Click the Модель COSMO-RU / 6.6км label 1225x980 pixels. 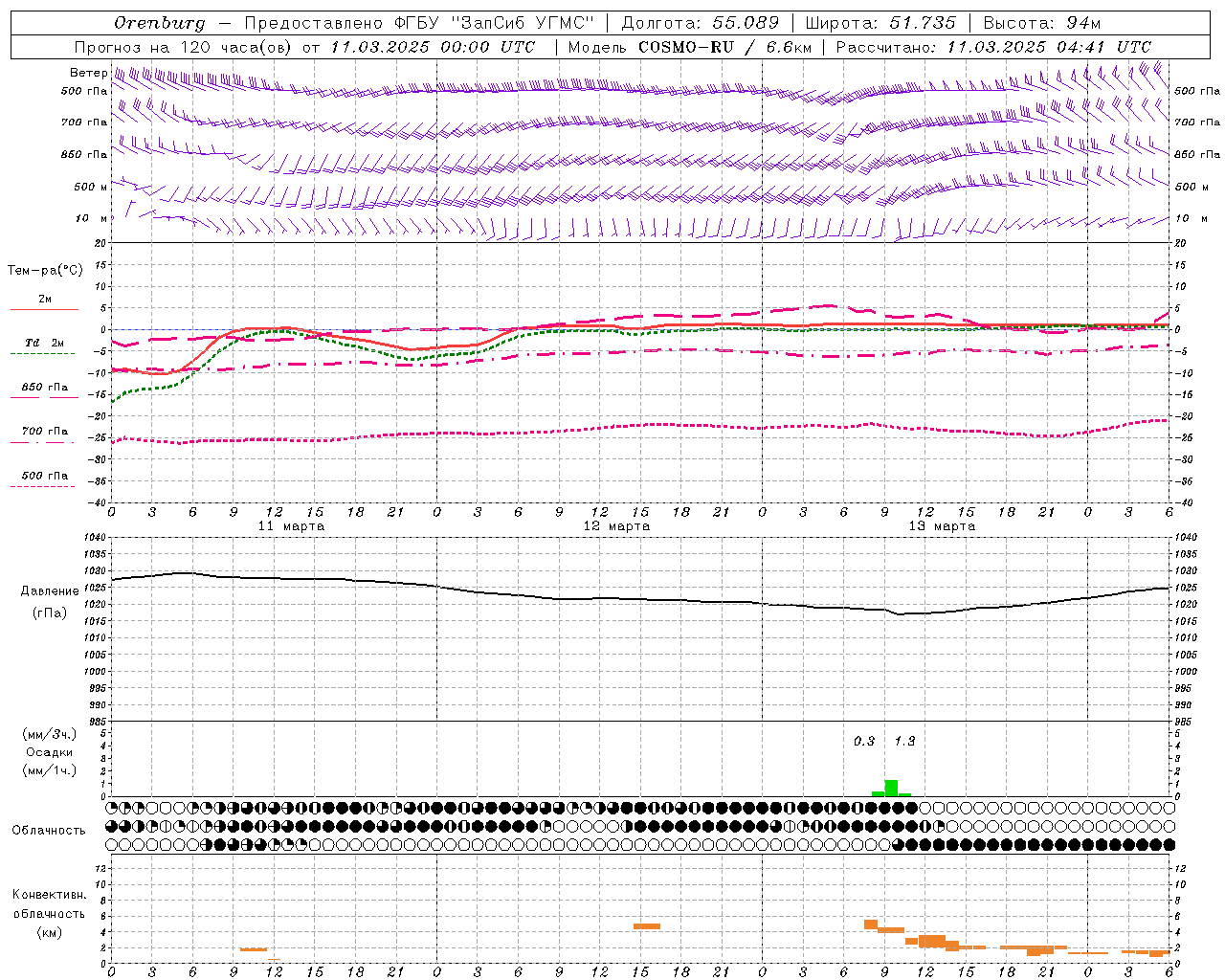(x=689, y=47)
